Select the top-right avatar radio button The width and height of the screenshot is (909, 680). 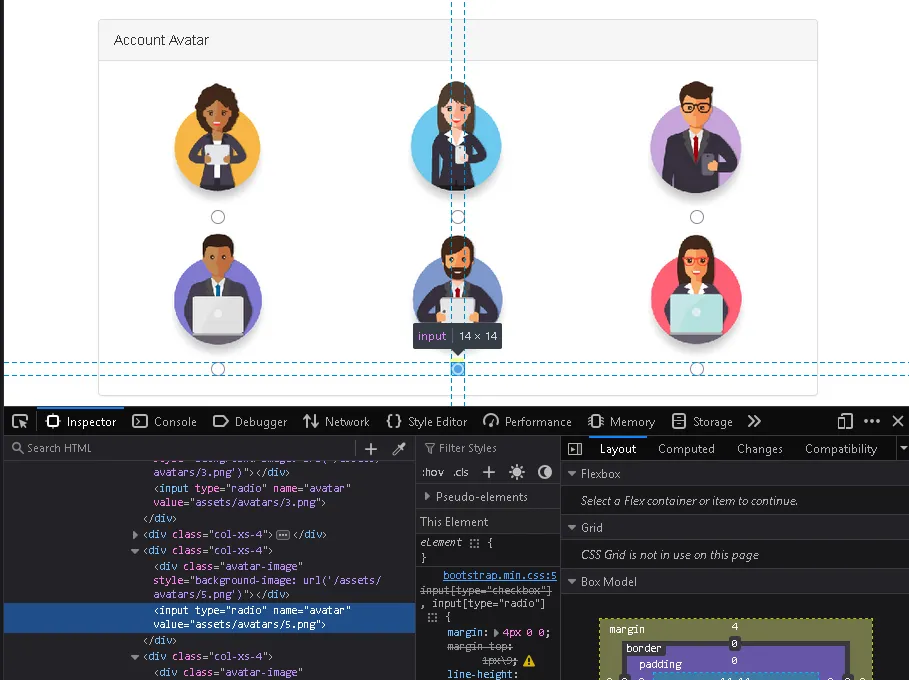pyautogui.click(x=697, y=217)
